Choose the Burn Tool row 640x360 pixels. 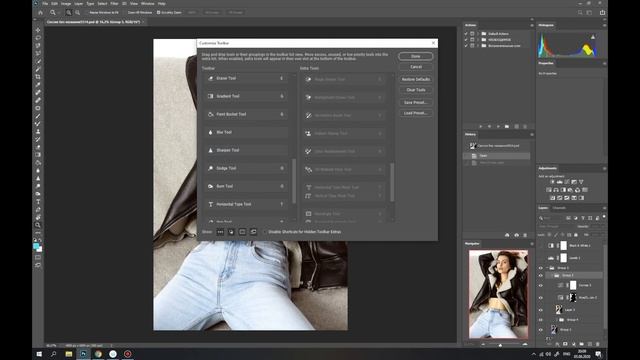pos(246,186)
